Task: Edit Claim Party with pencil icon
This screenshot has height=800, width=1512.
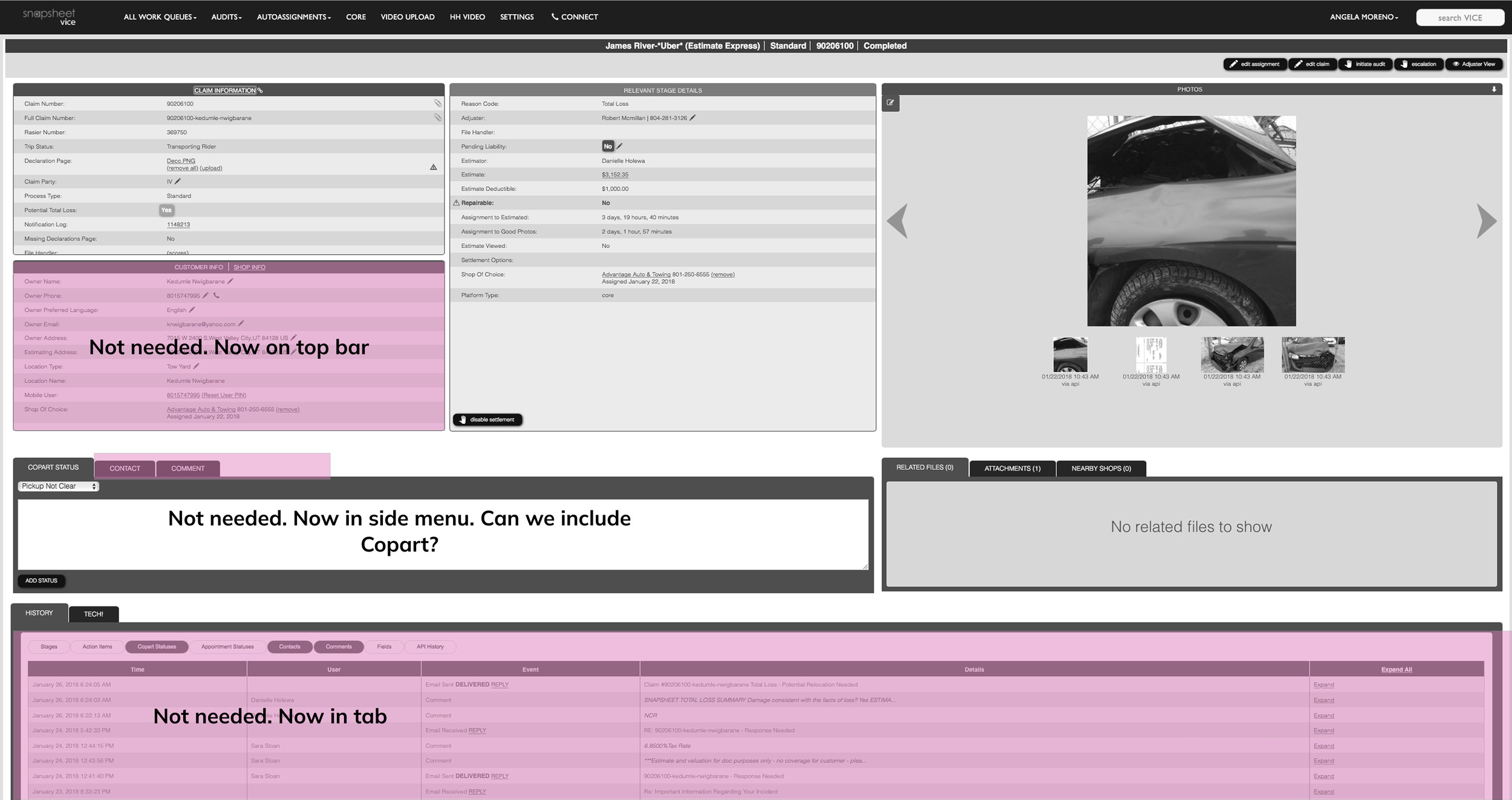Action: click(x=178, y=181)
